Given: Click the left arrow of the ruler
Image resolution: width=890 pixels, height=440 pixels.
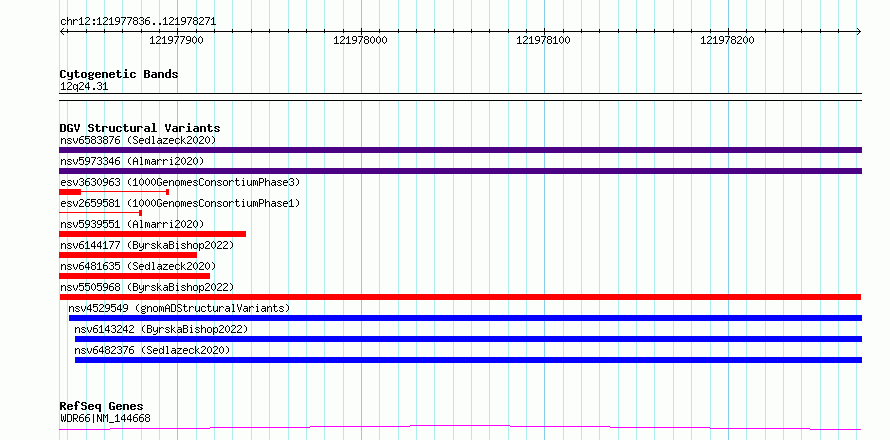Looking at the screenshot, I should pos(62,31).
